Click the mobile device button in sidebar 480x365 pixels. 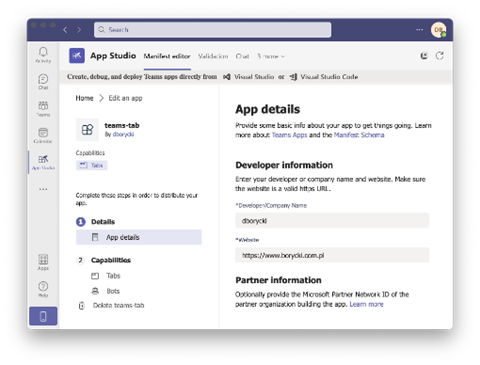click(43, 316)
